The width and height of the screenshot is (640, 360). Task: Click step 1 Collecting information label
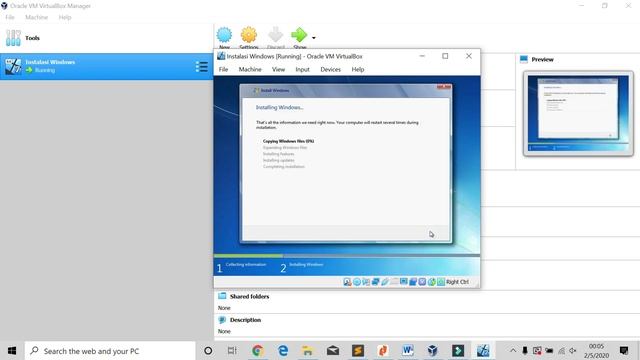246,264
